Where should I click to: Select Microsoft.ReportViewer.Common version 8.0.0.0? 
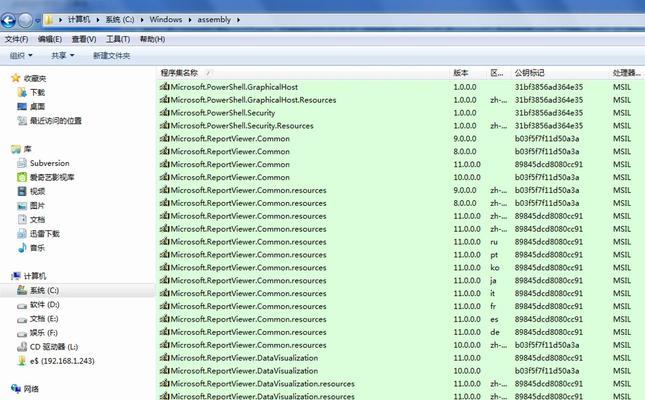pos(400,151)
